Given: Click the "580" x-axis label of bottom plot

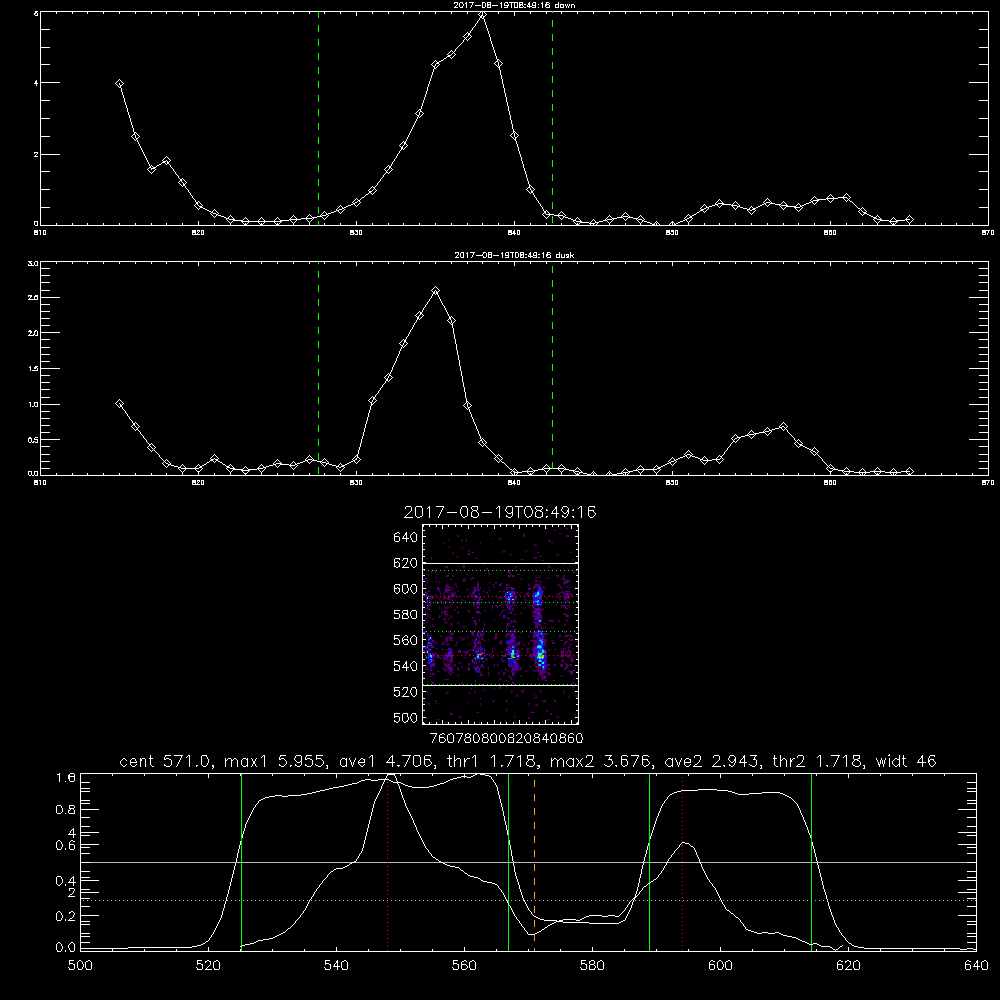Looking at the screenshot, I should [592, 966].
